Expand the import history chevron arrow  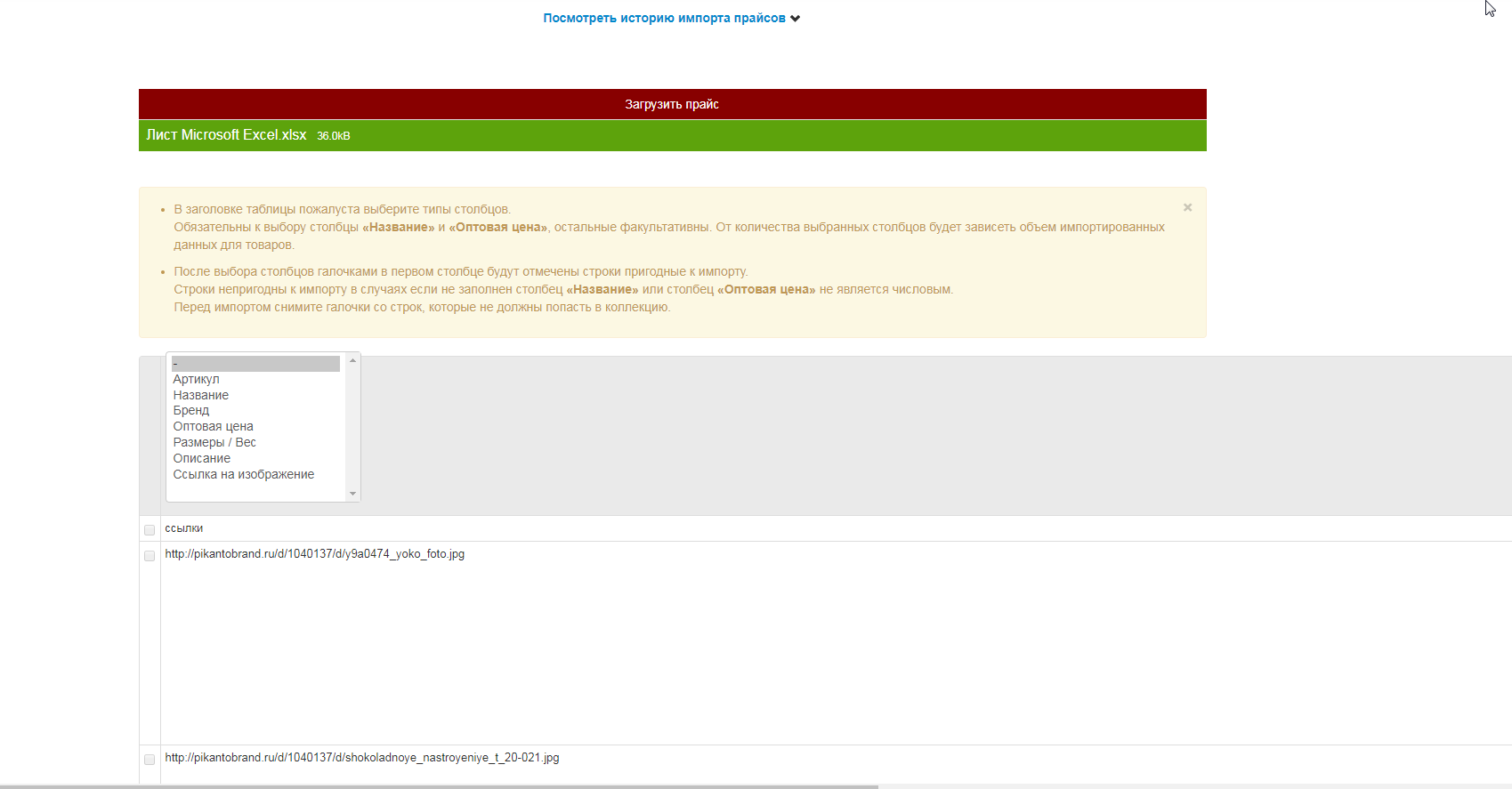point(795,19)
